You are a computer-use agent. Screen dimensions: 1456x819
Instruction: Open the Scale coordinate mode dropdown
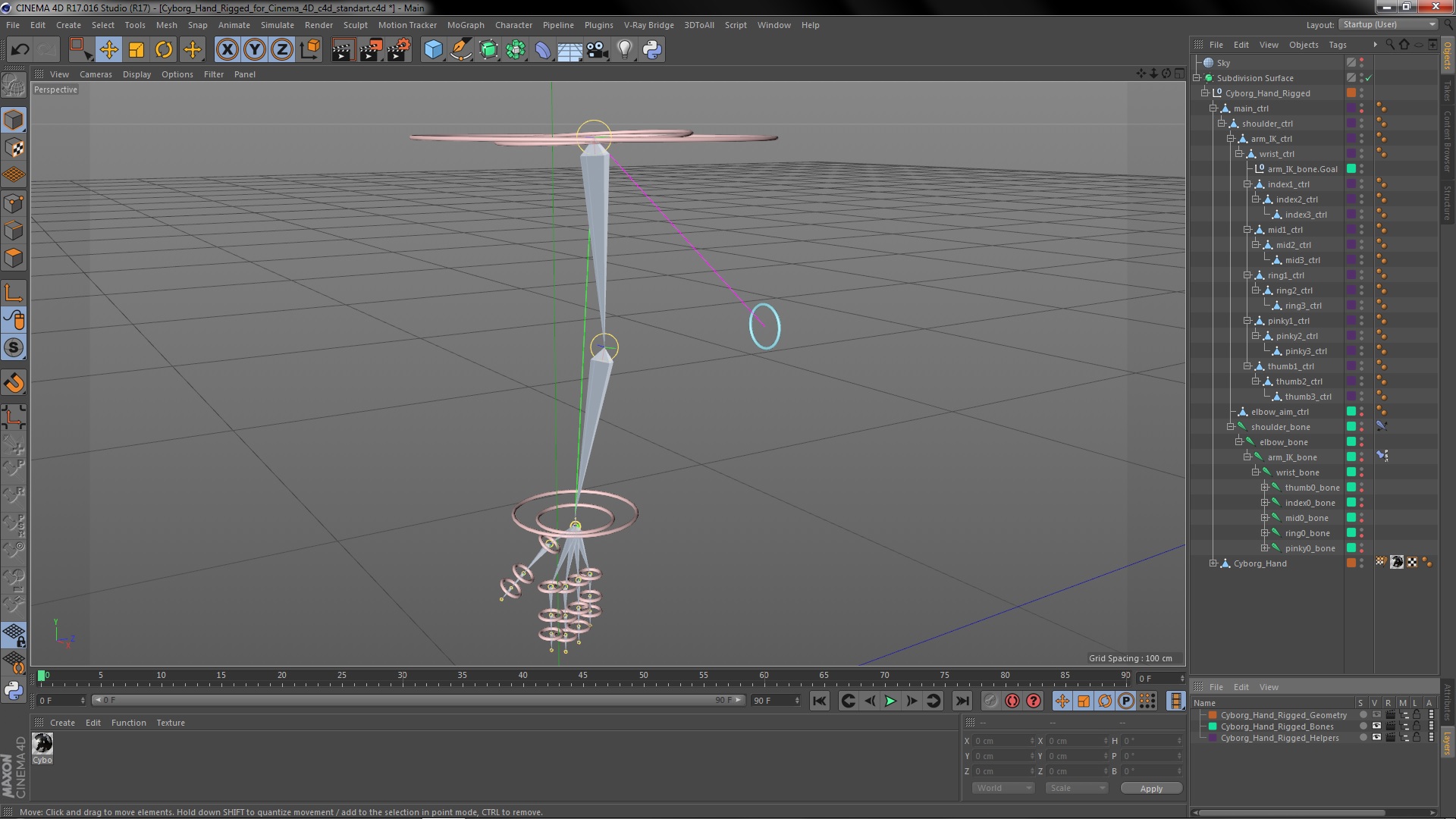pos(1076,788)
